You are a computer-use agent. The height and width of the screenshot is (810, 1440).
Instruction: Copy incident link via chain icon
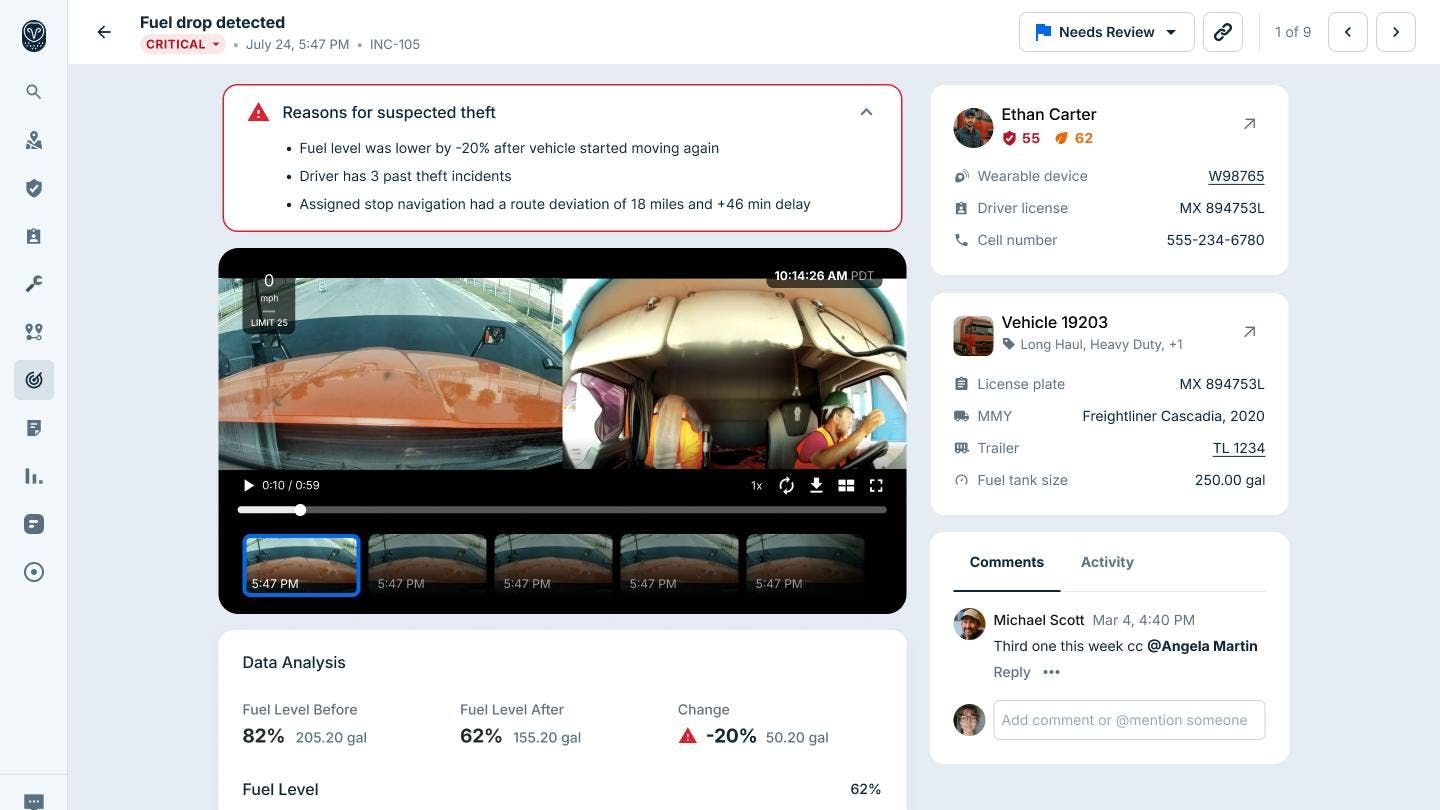tap(1222, 32)
